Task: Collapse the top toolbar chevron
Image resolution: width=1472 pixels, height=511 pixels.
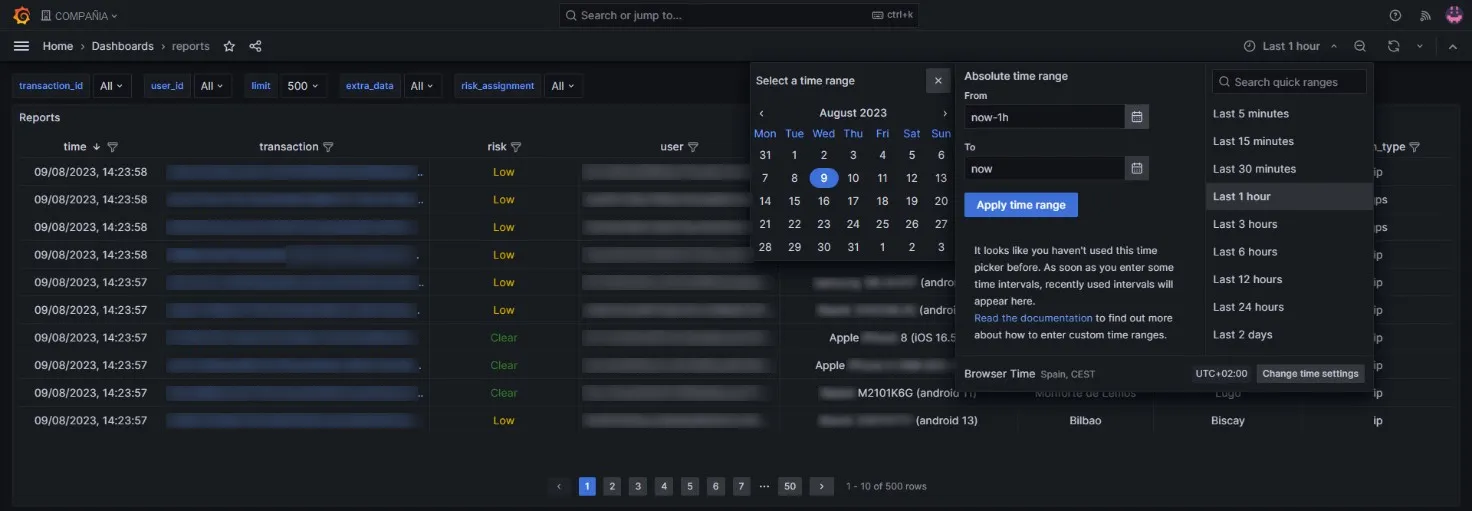Action: 1452,46
